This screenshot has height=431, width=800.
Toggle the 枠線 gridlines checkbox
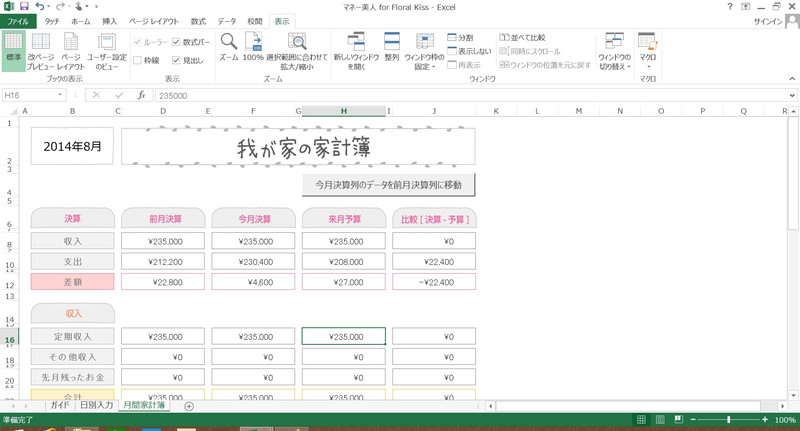tap(138, 60)
